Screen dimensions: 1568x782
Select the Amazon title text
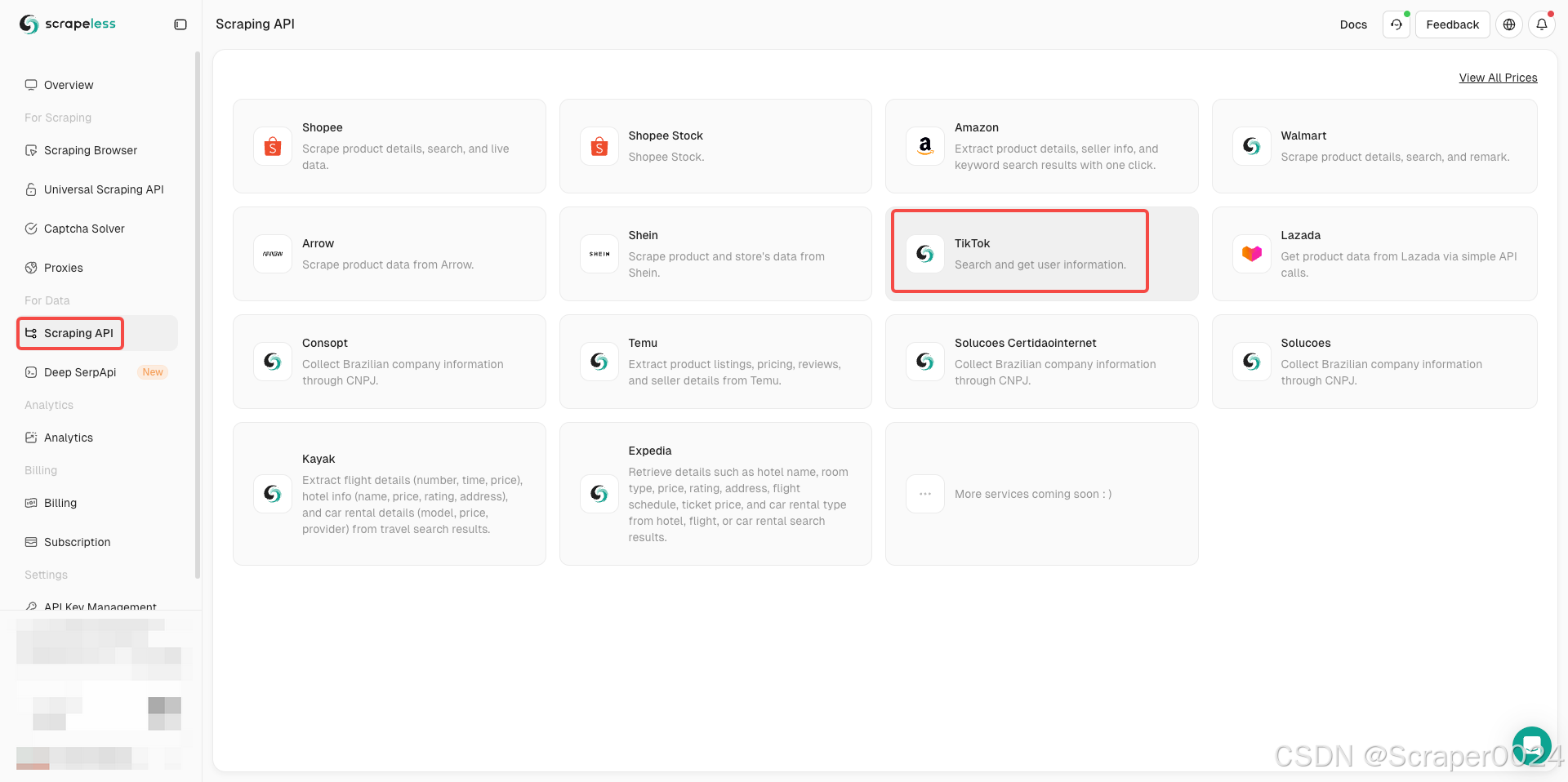tap(977, 127)
